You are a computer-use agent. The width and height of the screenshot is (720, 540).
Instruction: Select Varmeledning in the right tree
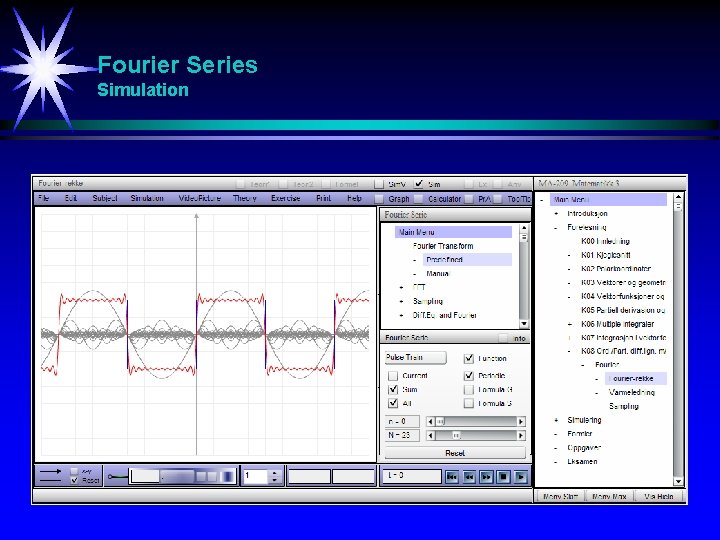pyautogui.click(x=631, y=393)
